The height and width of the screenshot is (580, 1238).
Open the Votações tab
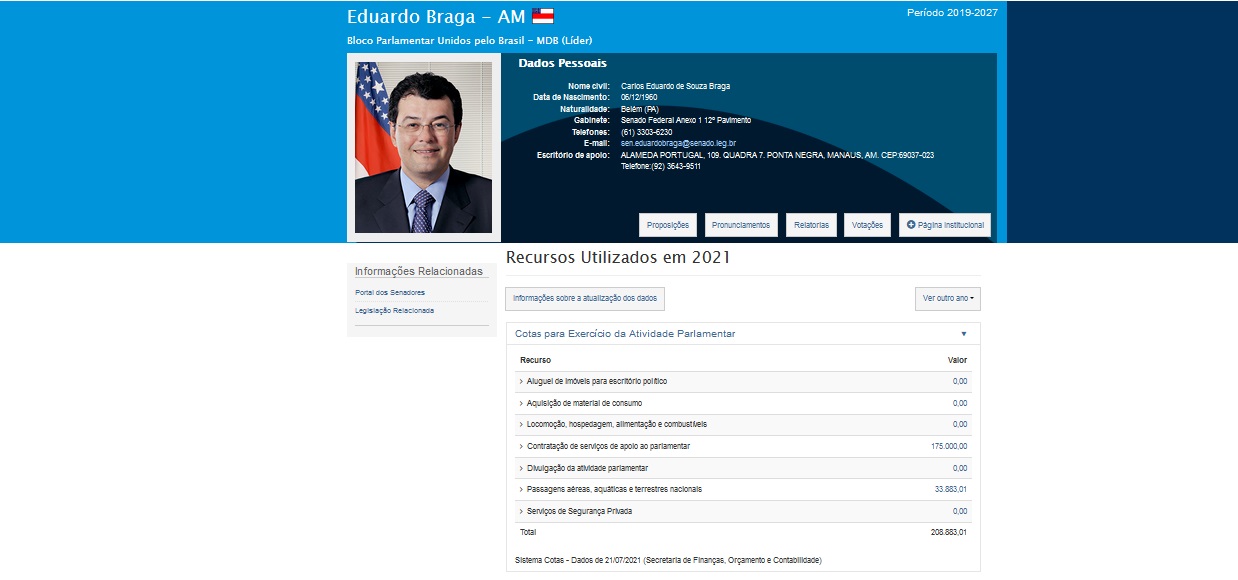[867, 225]
